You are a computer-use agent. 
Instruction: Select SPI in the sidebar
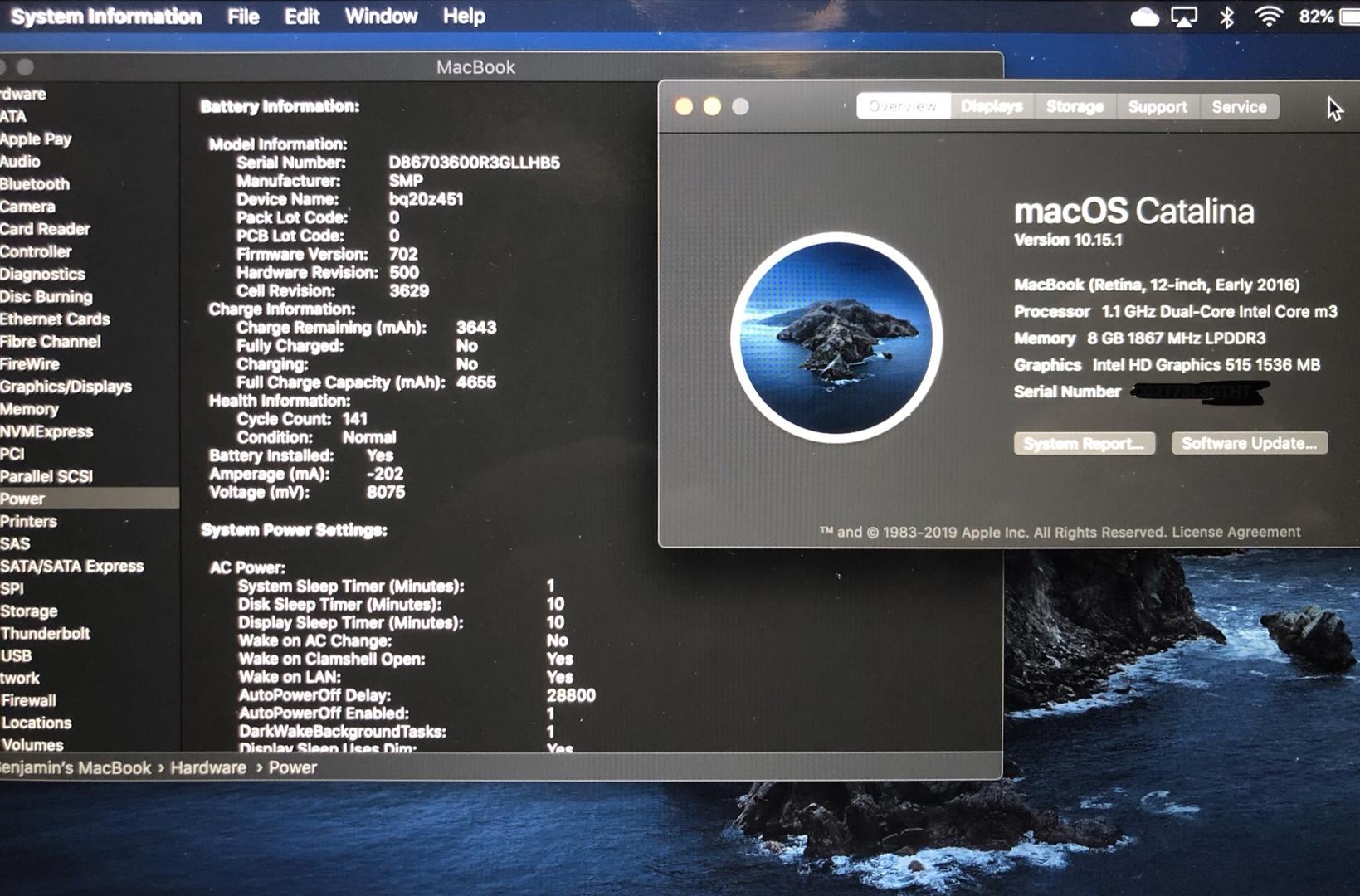click(x=12, y=588)
